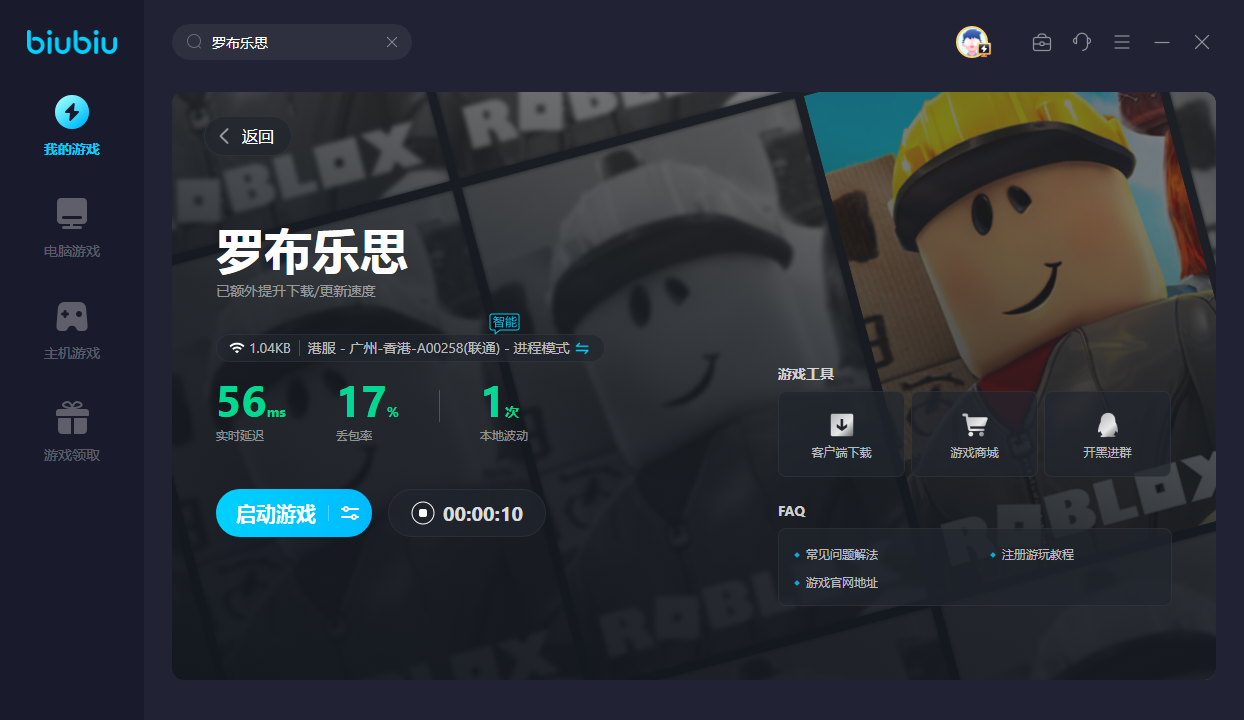1244x720 pixels.
Task: Open the 注册游玩教程 tutorial link
Action: click(1037, 554)
